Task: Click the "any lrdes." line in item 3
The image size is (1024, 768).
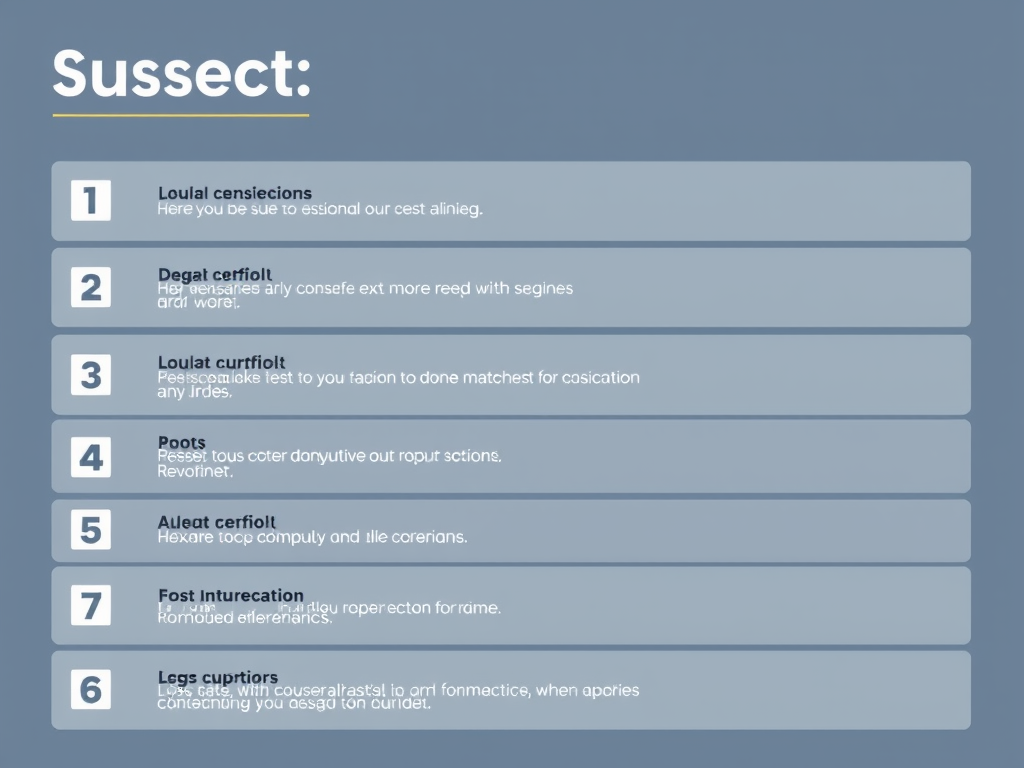Action: (x=195, y=392)
